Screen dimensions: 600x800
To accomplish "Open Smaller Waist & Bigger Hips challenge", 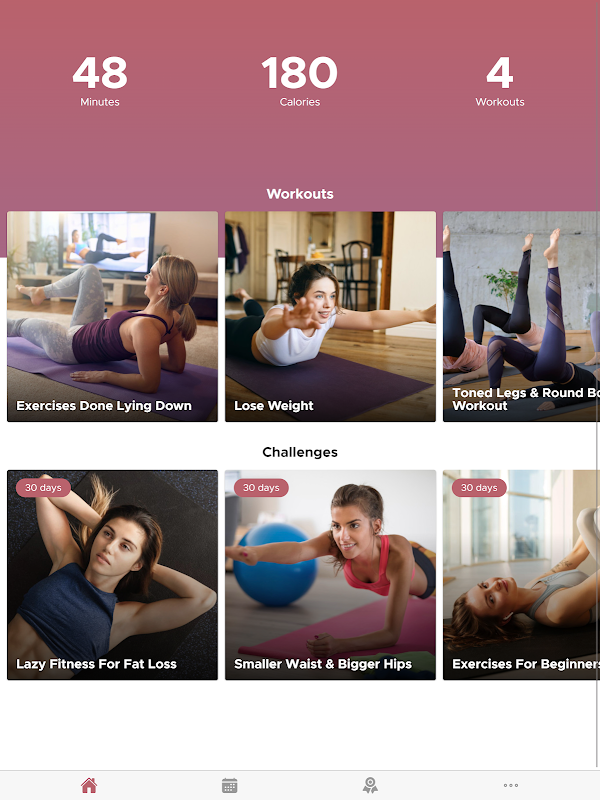I will pyautogui.click(x=330, y=575).
